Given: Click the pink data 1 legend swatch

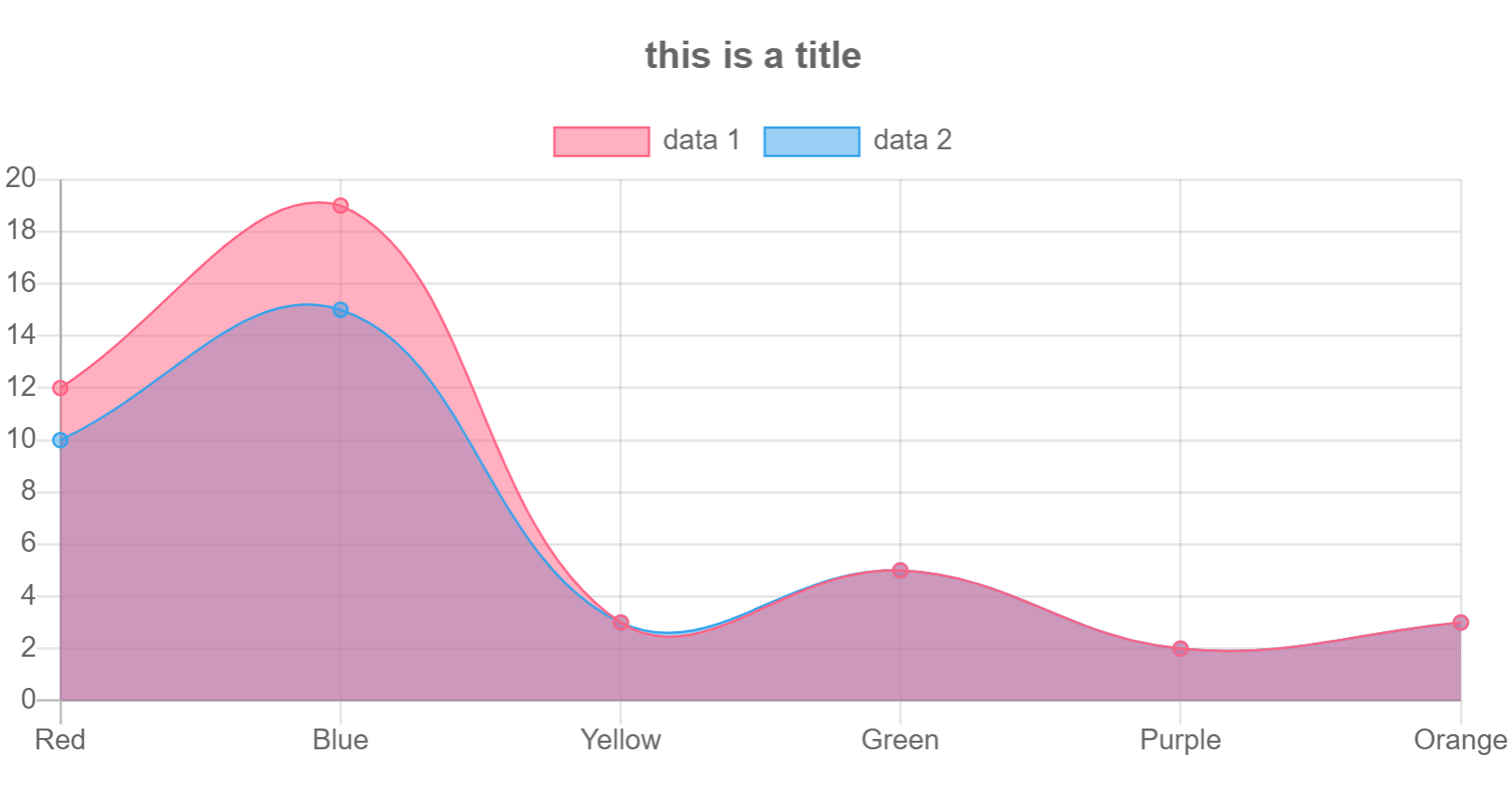Looking at the screenshot, I should click(x=601, y=141).
